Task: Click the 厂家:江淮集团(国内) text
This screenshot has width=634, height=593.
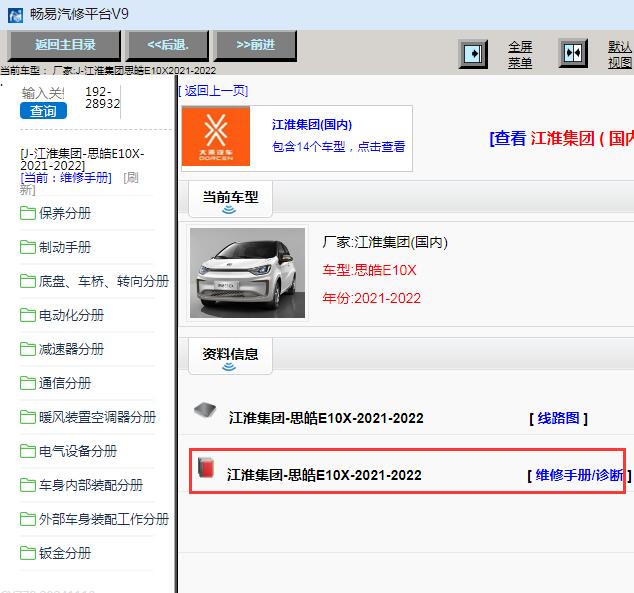Action: click(x=385, y=242)
